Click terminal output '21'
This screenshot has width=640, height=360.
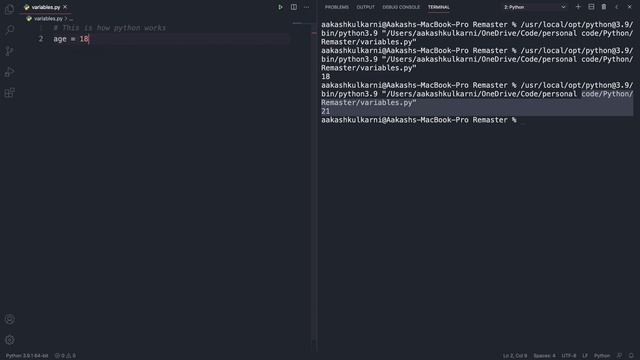pos(325,111)
